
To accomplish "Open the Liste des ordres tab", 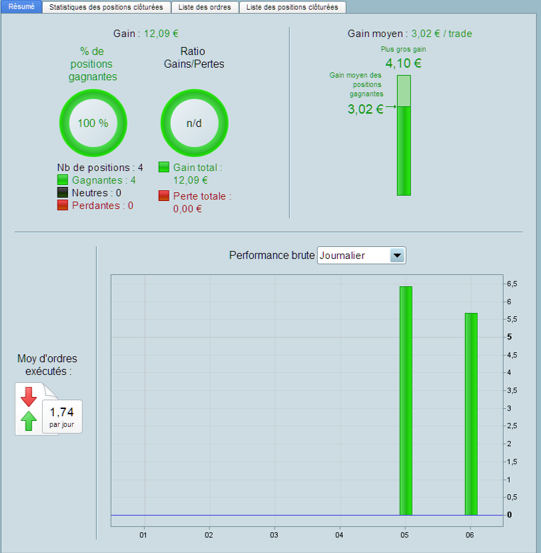I will pos(205,7).
